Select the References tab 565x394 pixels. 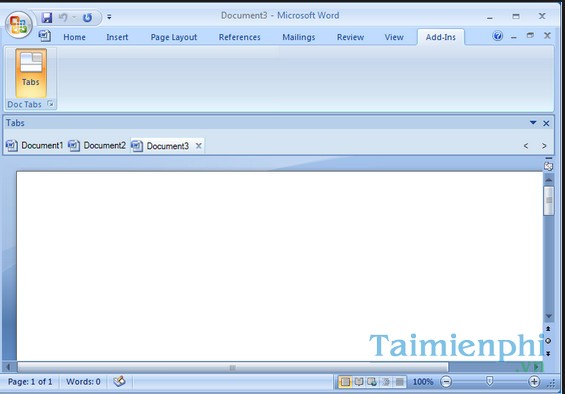(240, 37)
